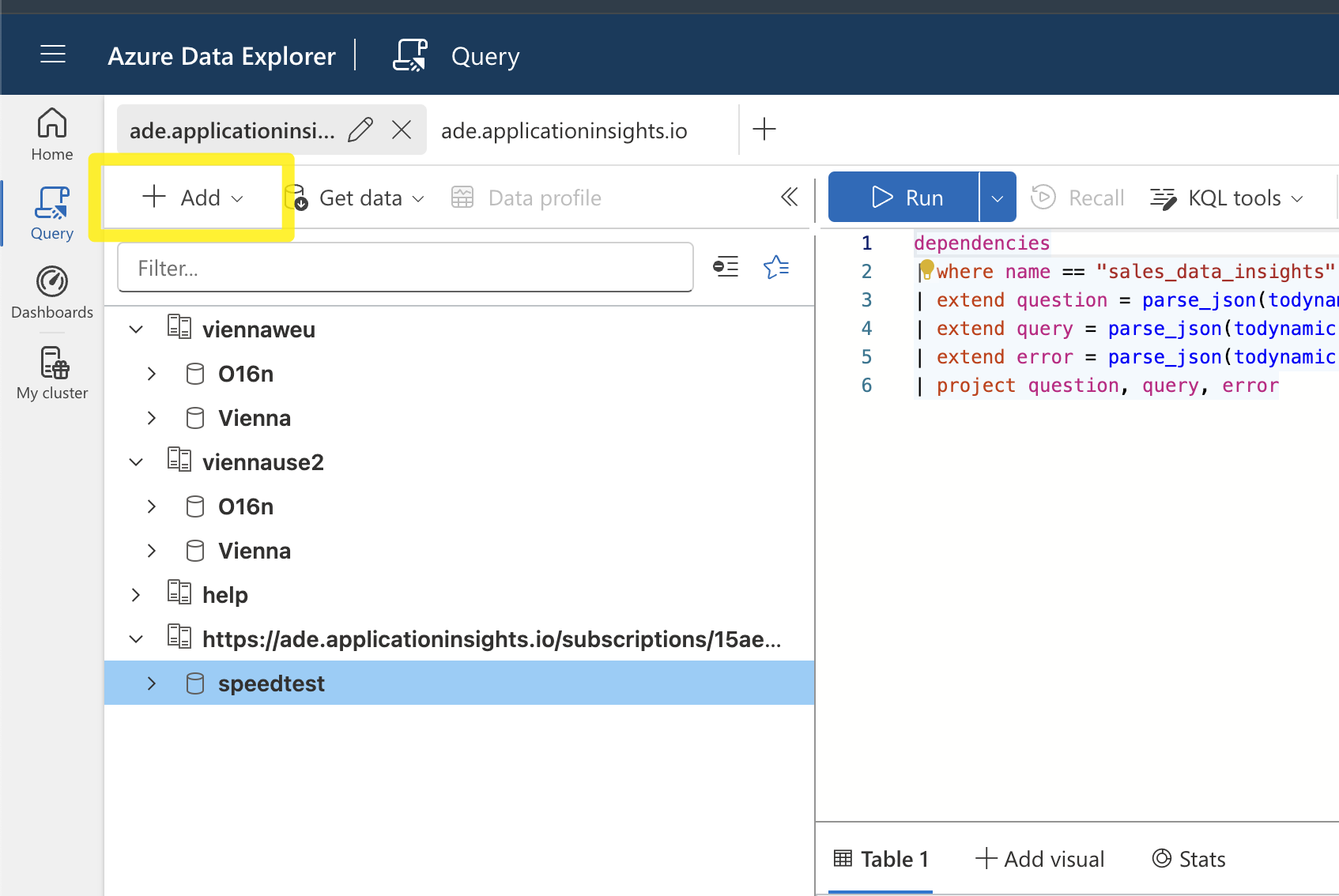Click the filter options list icon
Image resolution: width=1339 pixels, height=896 pixels.
pos(726,267)
